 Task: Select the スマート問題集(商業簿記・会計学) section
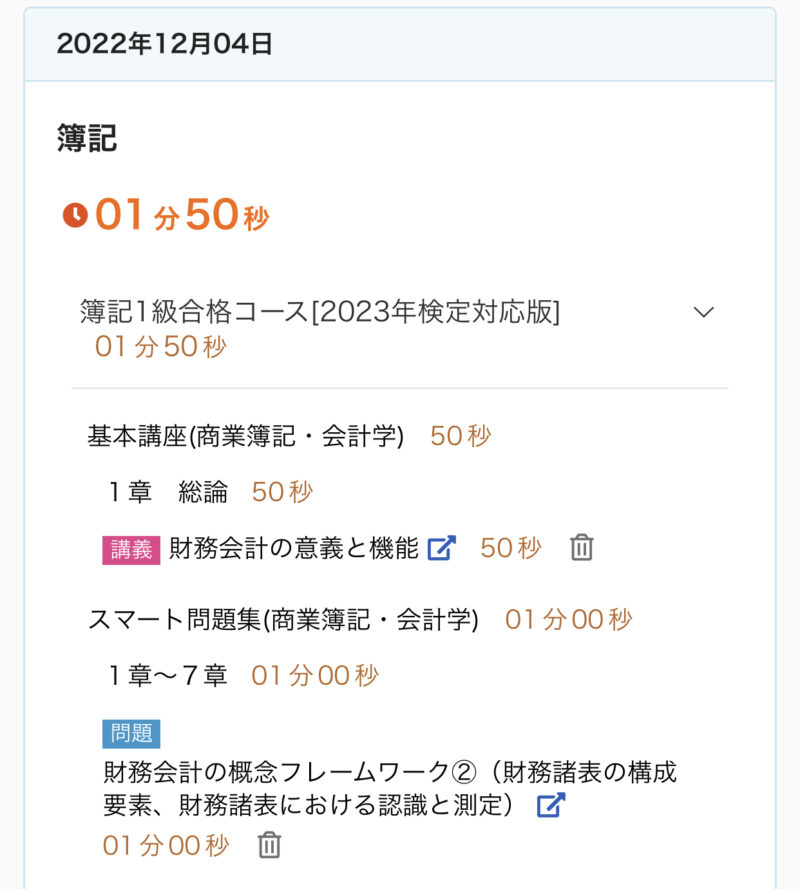tap(283, 620)
